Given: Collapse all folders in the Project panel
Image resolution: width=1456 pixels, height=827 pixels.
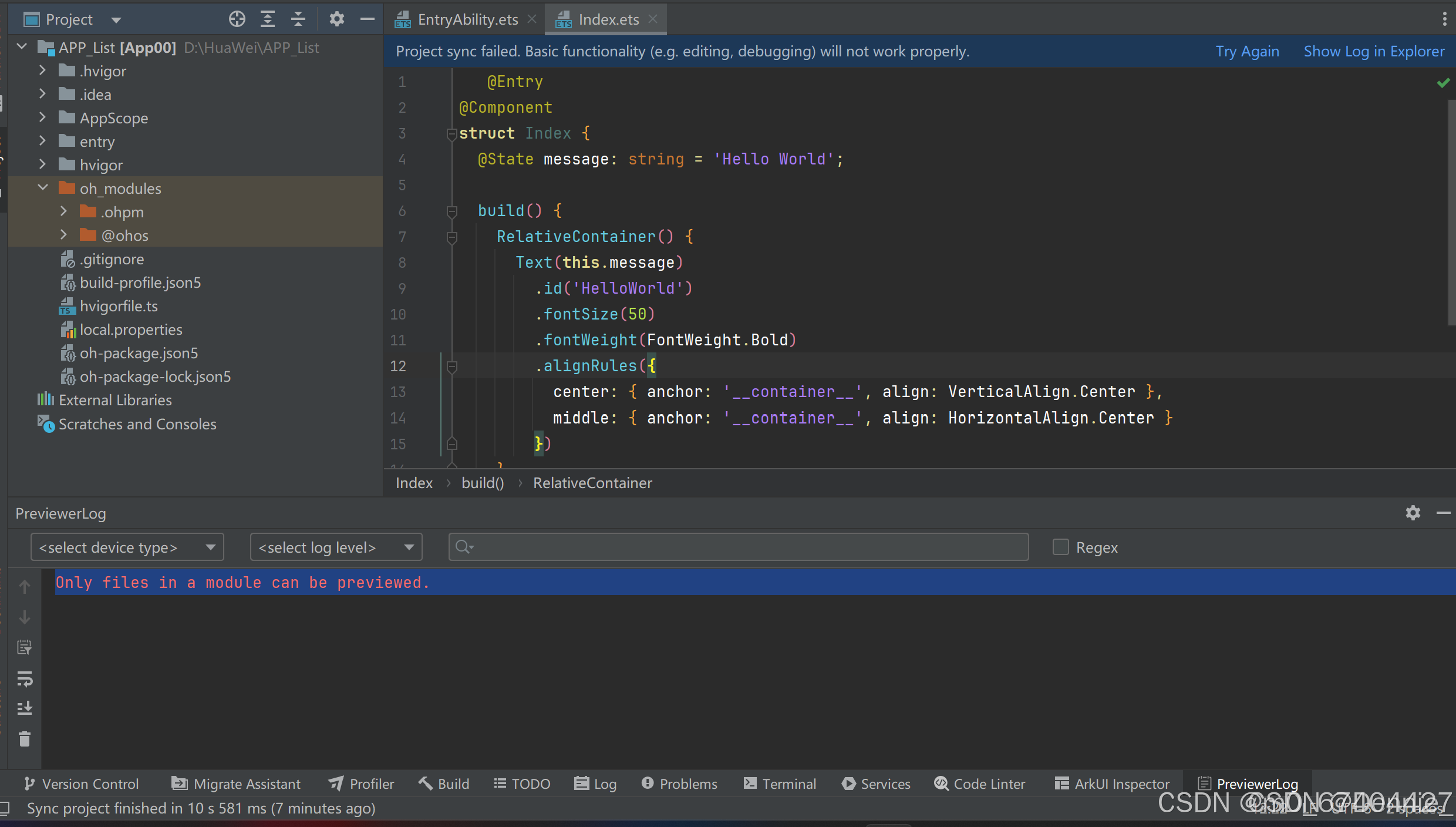Looking at the screenshot, I should click(x=298, y=19).
